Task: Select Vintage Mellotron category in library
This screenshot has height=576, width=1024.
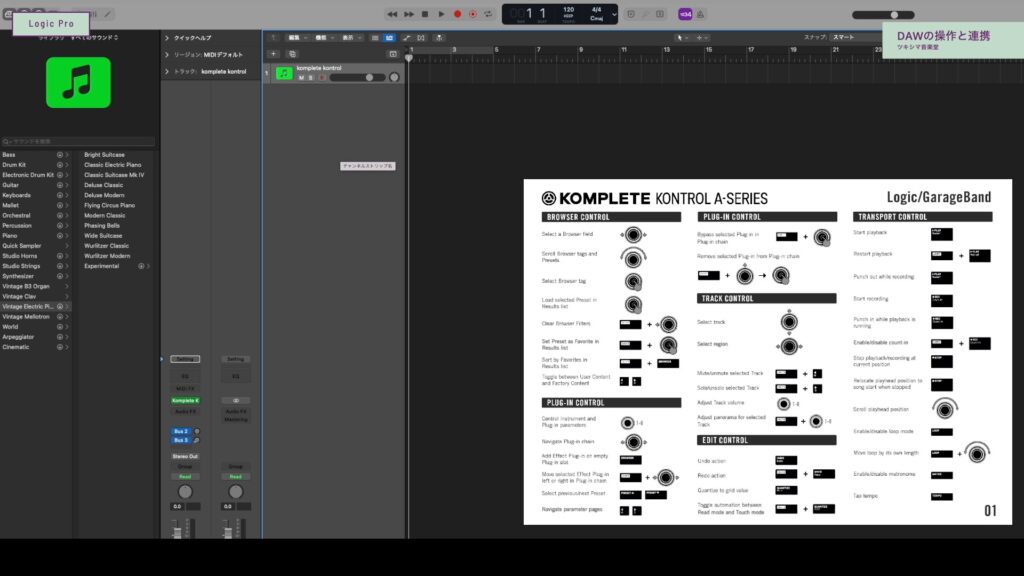Action: click(25, 317)
